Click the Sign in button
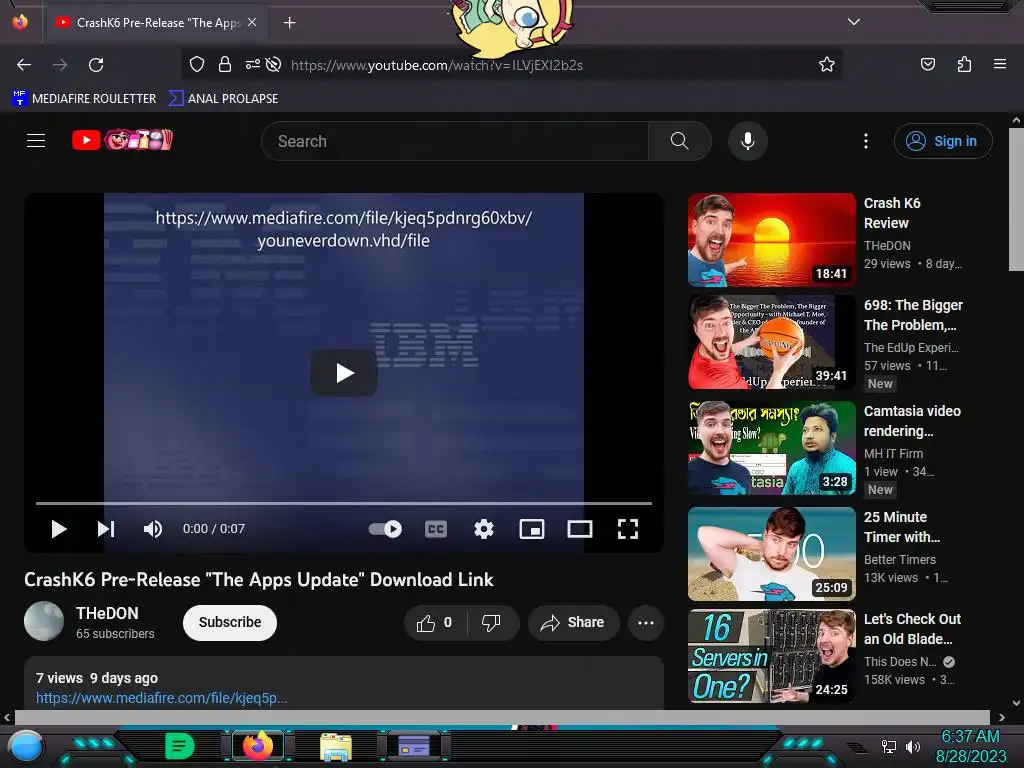 tap(943, 141)
